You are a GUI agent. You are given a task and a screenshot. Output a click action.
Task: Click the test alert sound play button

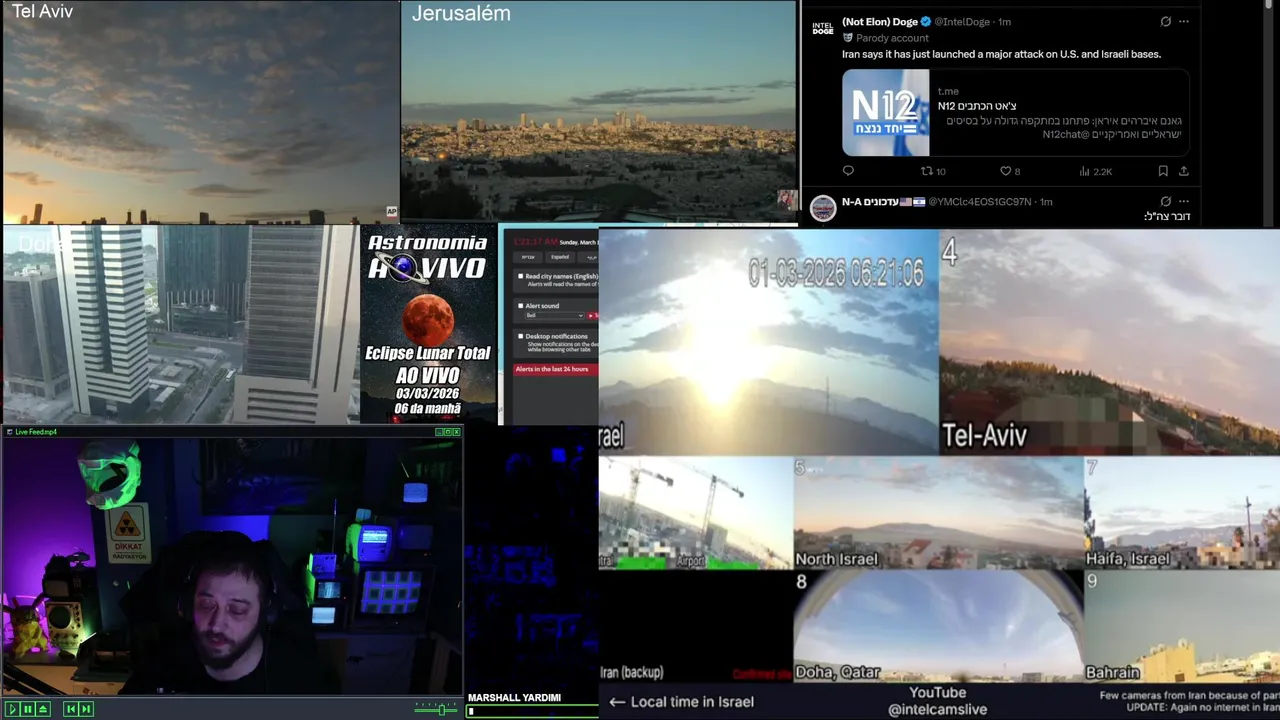(593, 315)
